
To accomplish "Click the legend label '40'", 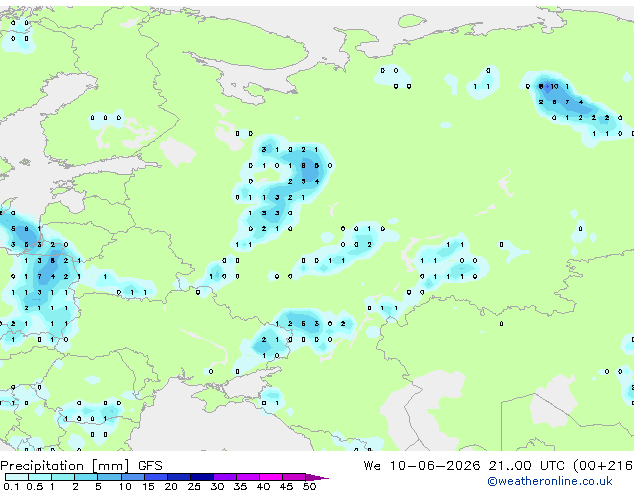I will click(x=263, y=486).
